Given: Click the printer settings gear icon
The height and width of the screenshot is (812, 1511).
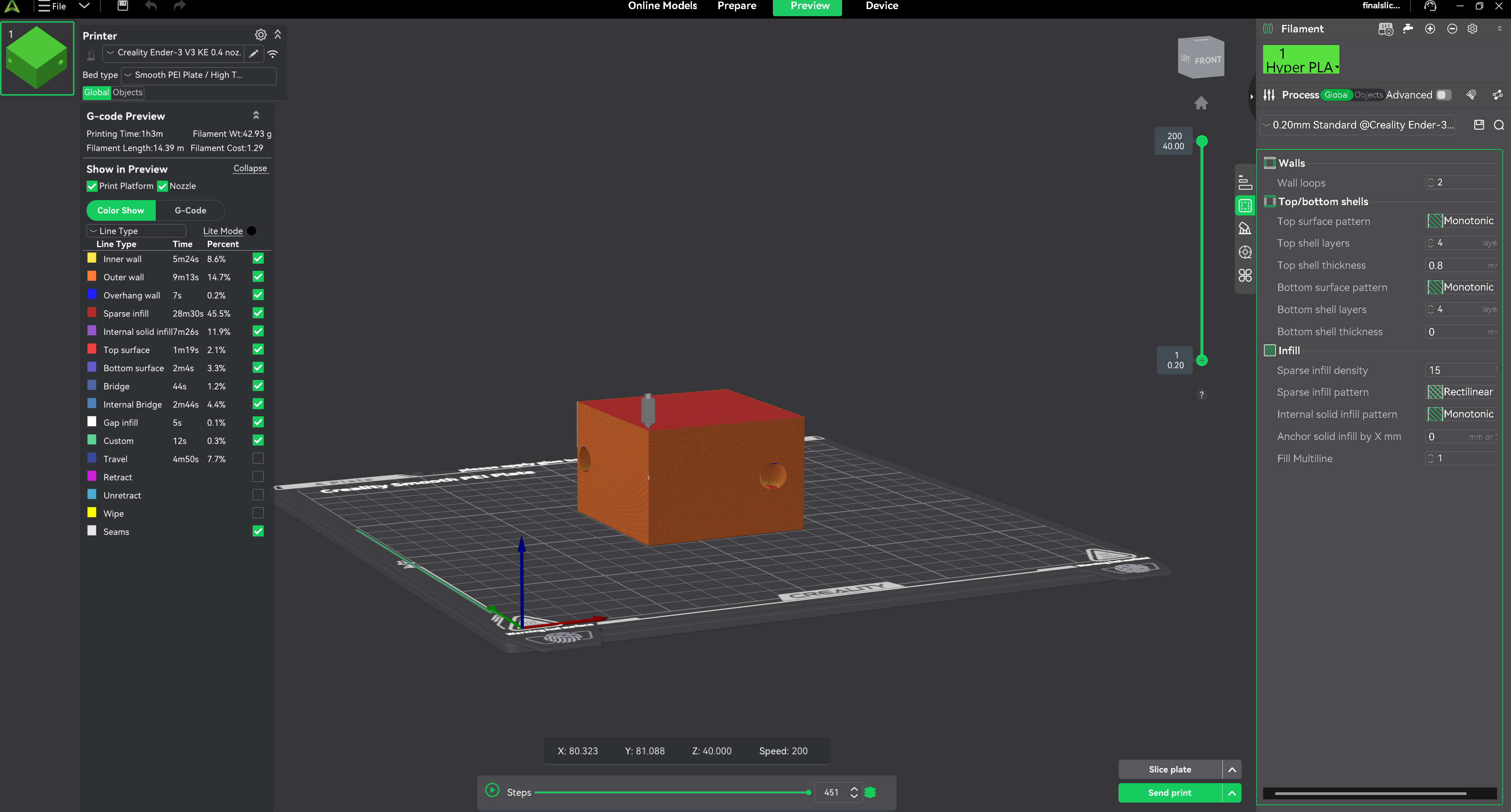Looking at the screenshot, I should [261, 35].
